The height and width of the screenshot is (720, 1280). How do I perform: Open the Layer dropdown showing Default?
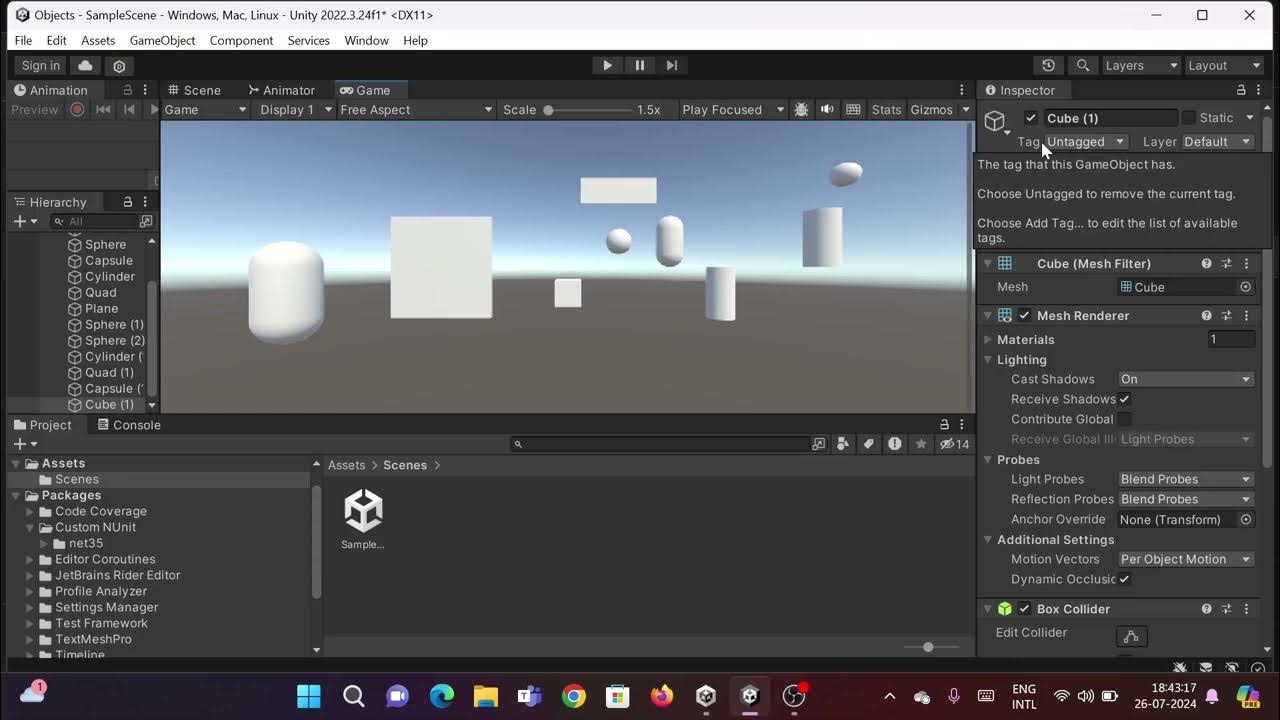coord(1218,142)
